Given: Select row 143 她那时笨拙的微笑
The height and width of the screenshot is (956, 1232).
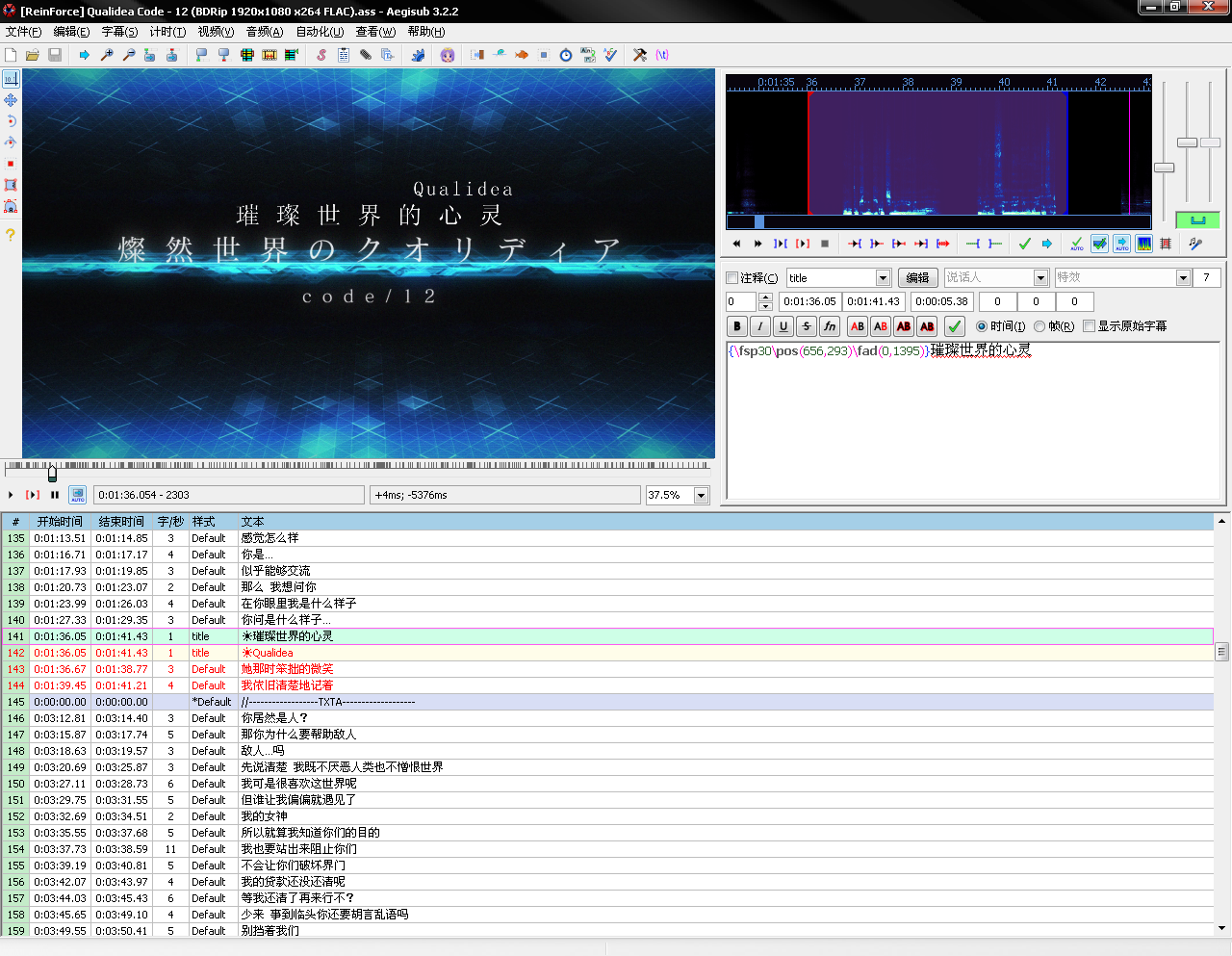Looking at the screenshot, I should pos(607,669).
